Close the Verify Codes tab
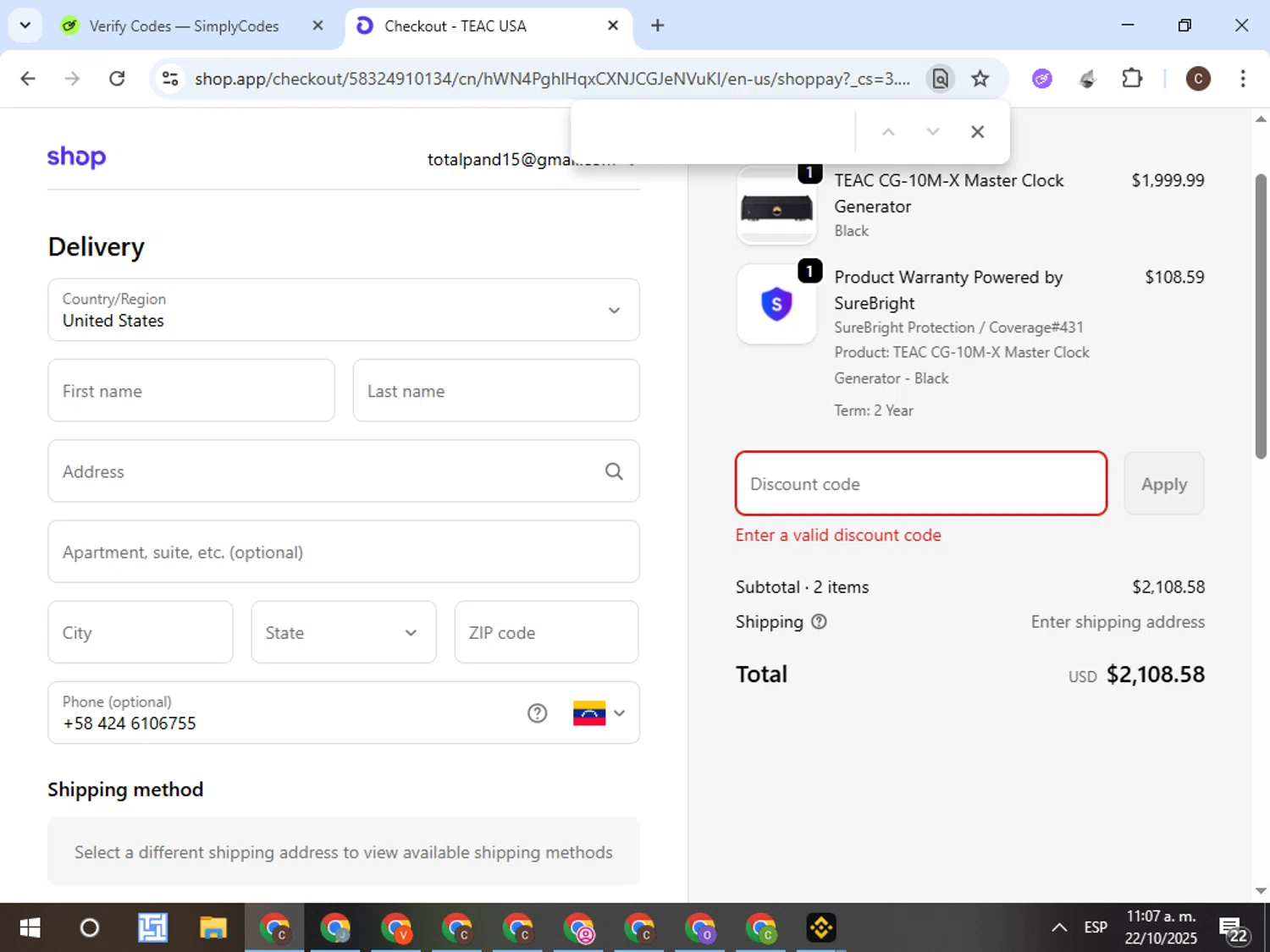Screen dimensions: 1270x952 [x=317, y=25]
